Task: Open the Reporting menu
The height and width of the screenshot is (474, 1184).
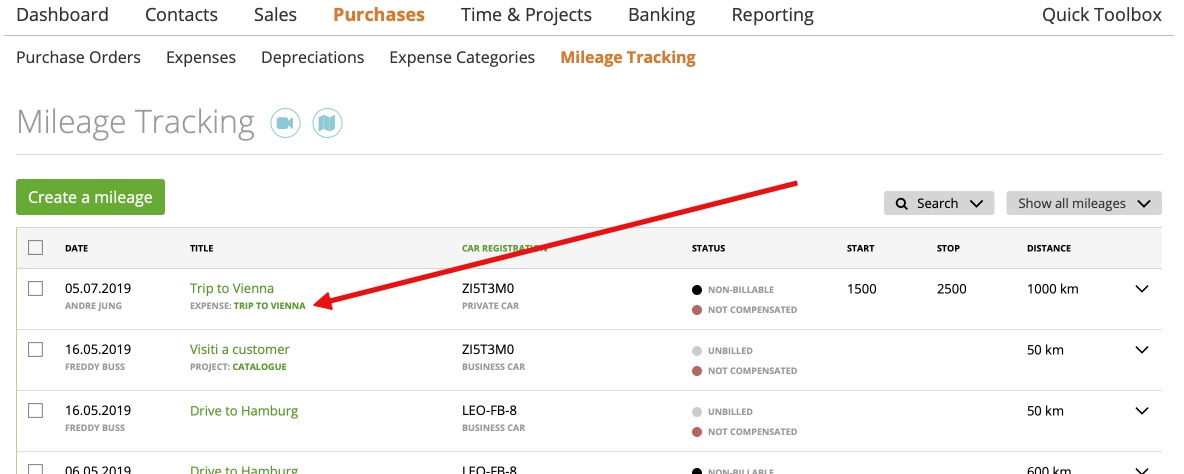Action: click(772, 14)
